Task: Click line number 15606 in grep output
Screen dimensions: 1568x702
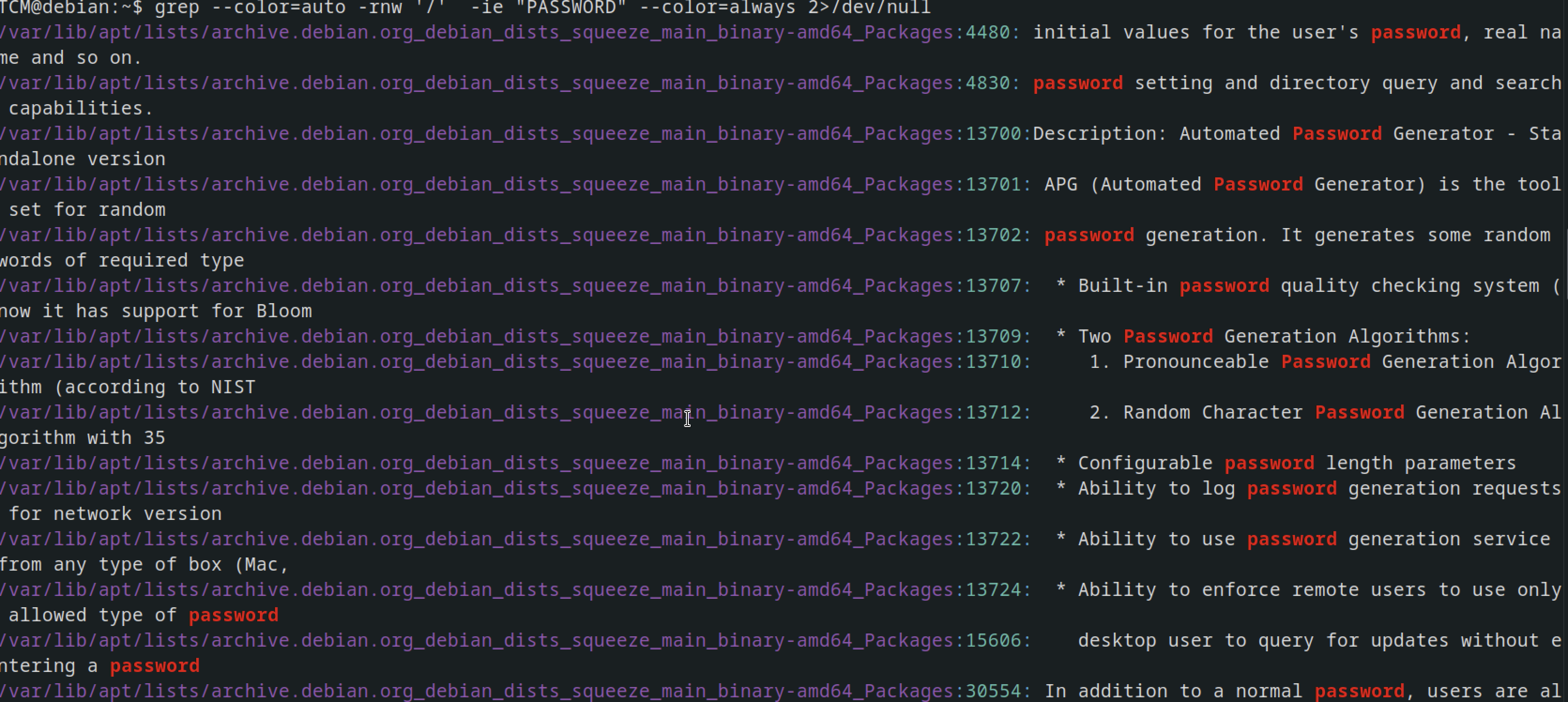Action: (994, 641)
